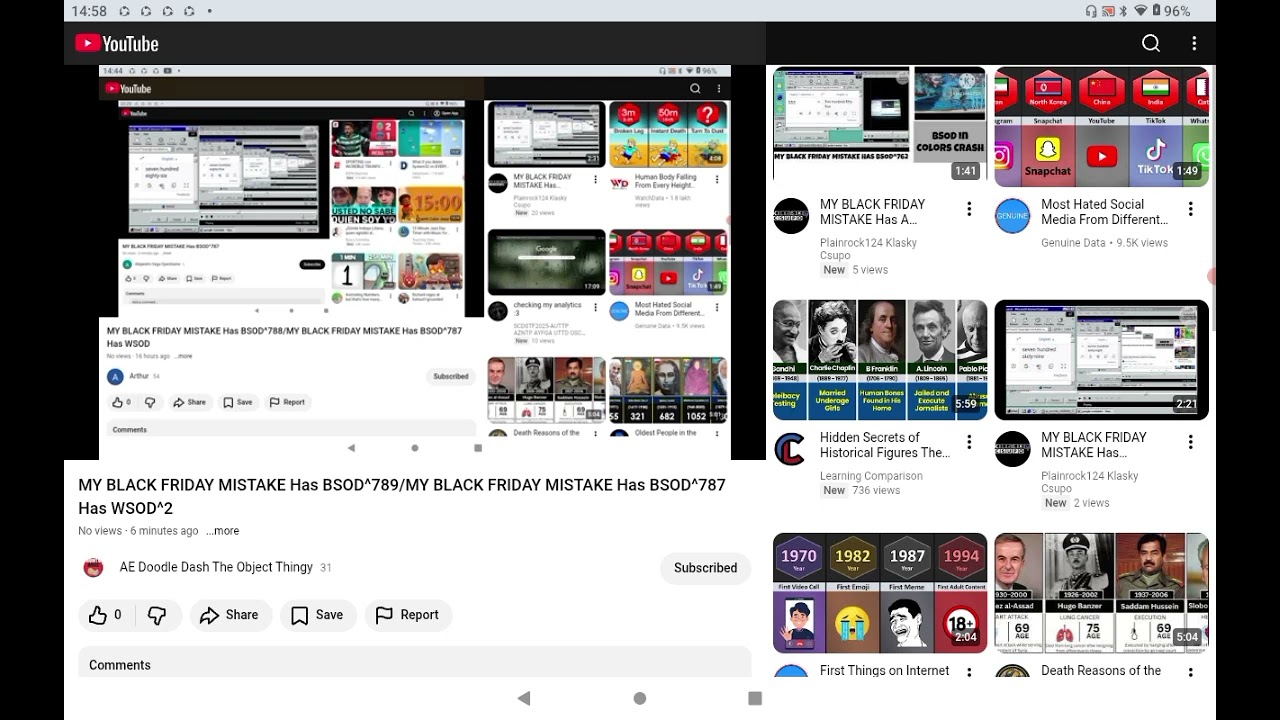Select the '736 views' text
Image resolution: width=1280 pixels, height=720 pixels.
point(878,491)
